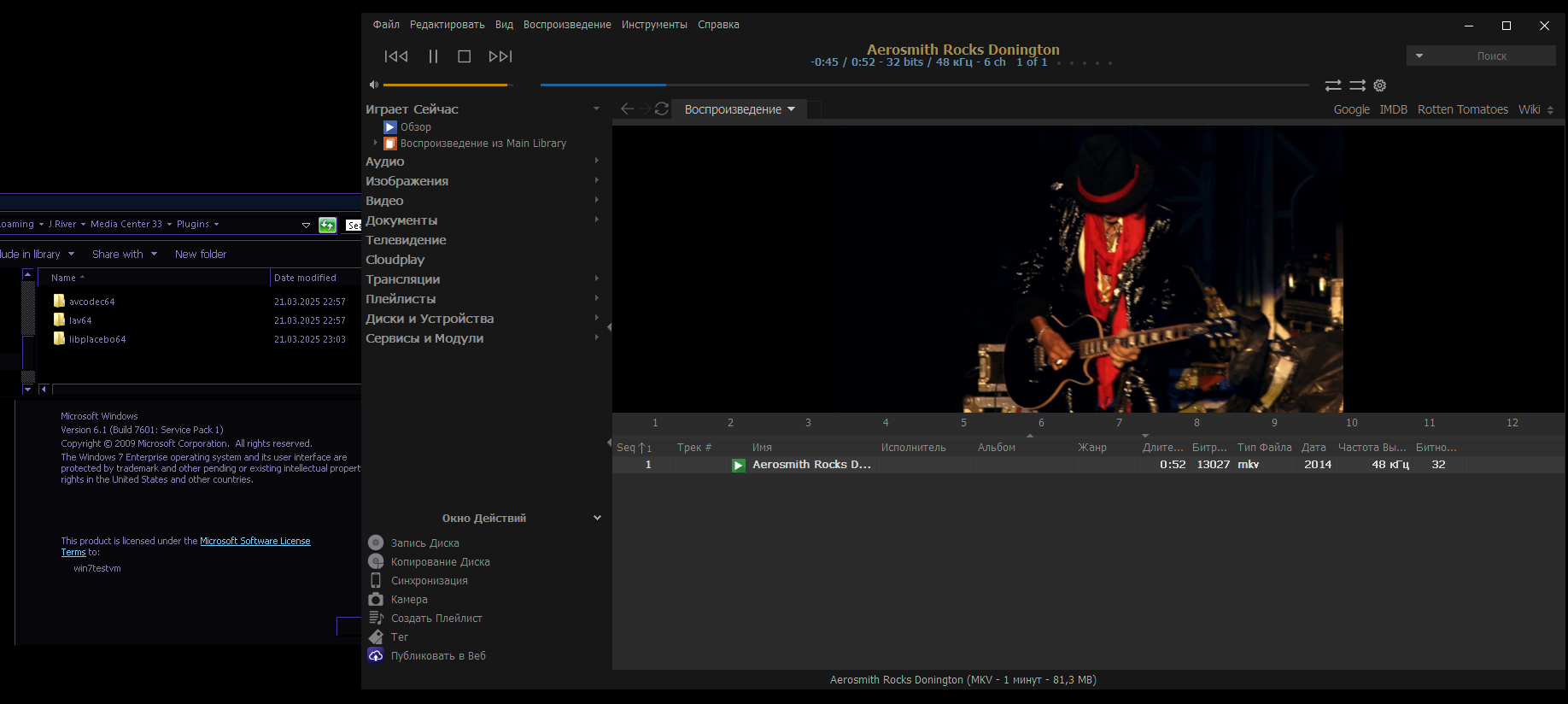This screenshot has height=704, width=1568.
Task: Expand Воспроизведение из Main Library node
Action: click(375, 143)
